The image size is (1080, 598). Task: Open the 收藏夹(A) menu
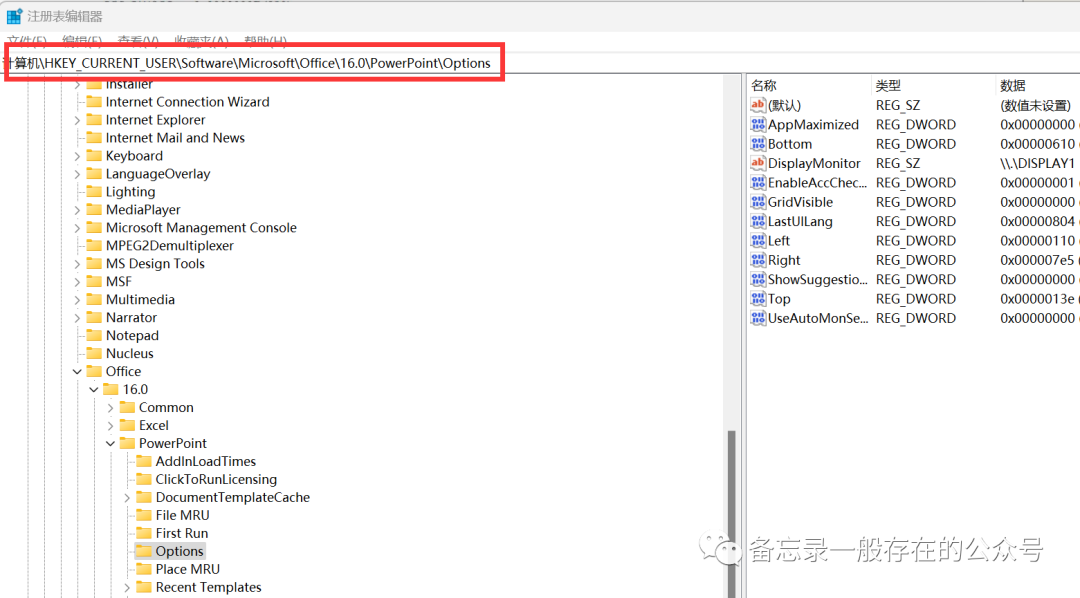201,41
